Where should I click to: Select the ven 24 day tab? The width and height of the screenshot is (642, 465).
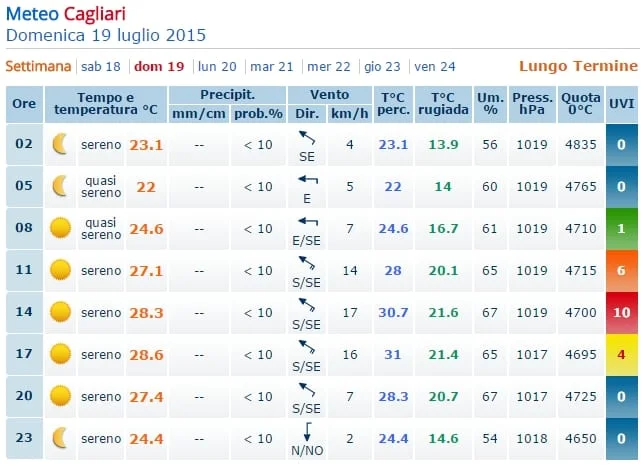click(x=435, y=67)
